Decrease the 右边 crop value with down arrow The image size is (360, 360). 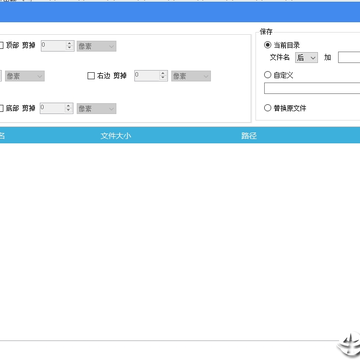(163, 78)
